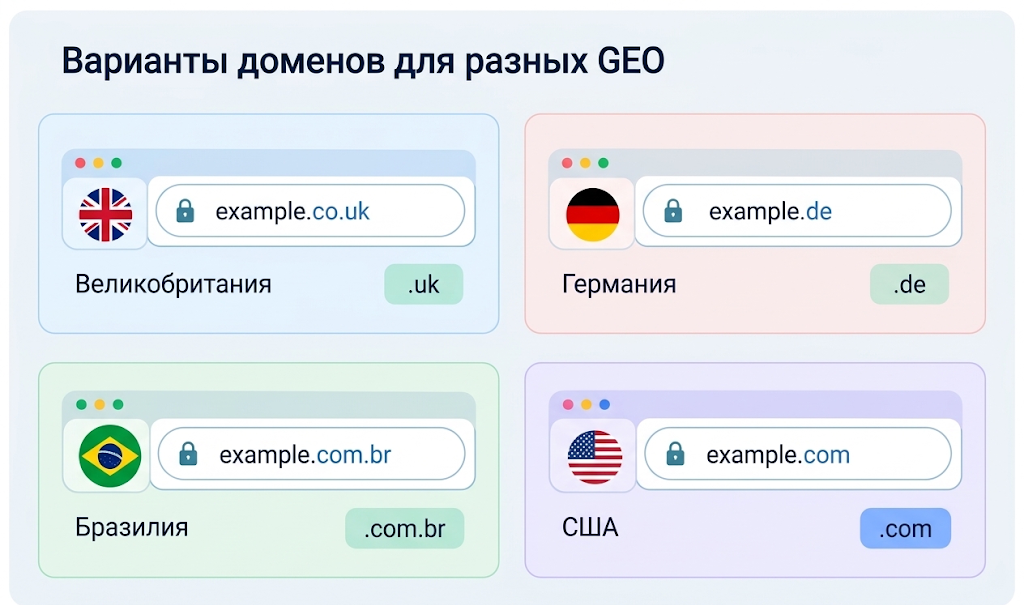Click the United Kingdom flag icon
This screenshot has height=605, width=1024.
coord(105,214)
